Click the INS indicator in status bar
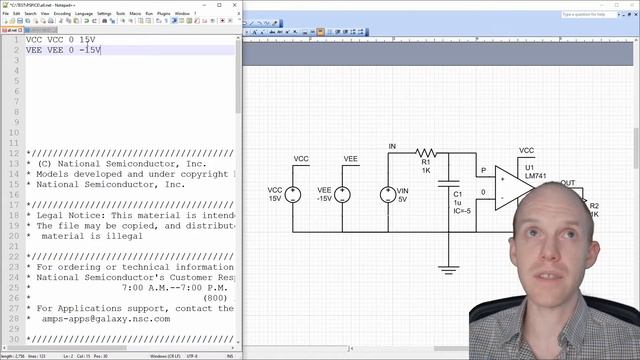Image resolution: width=640 pixels, height=360 pixels. coord(230,356)
